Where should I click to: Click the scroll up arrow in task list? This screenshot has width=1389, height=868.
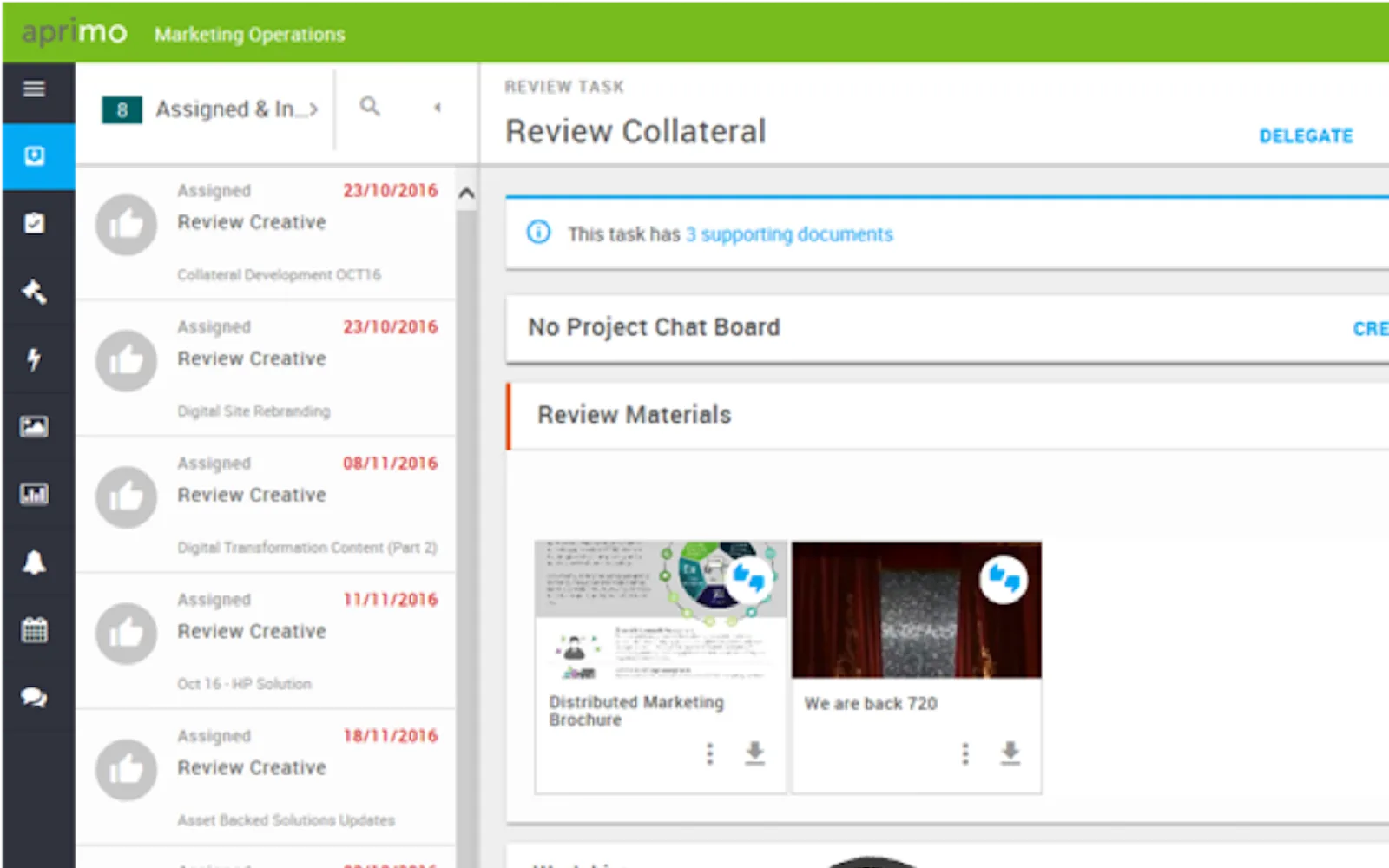(466, 193)
